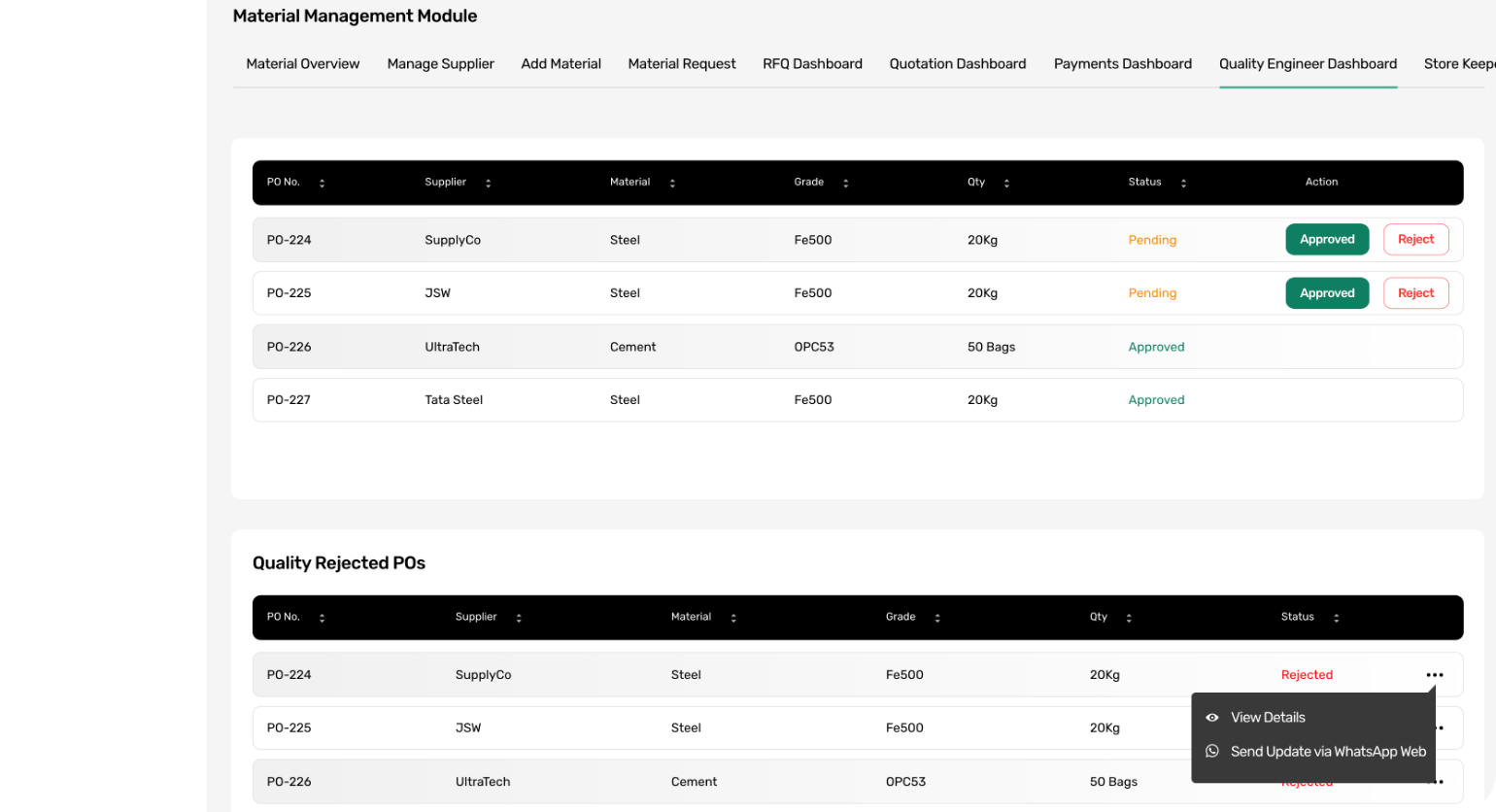Choose Send Update via WhatsApp Web

[1328, 752]
